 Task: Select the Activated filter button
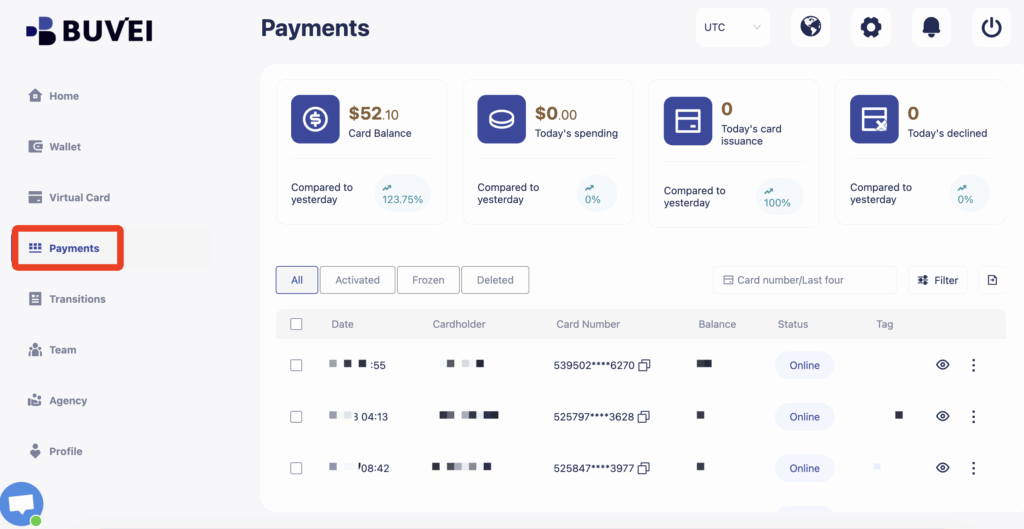[x=357, y=280]
